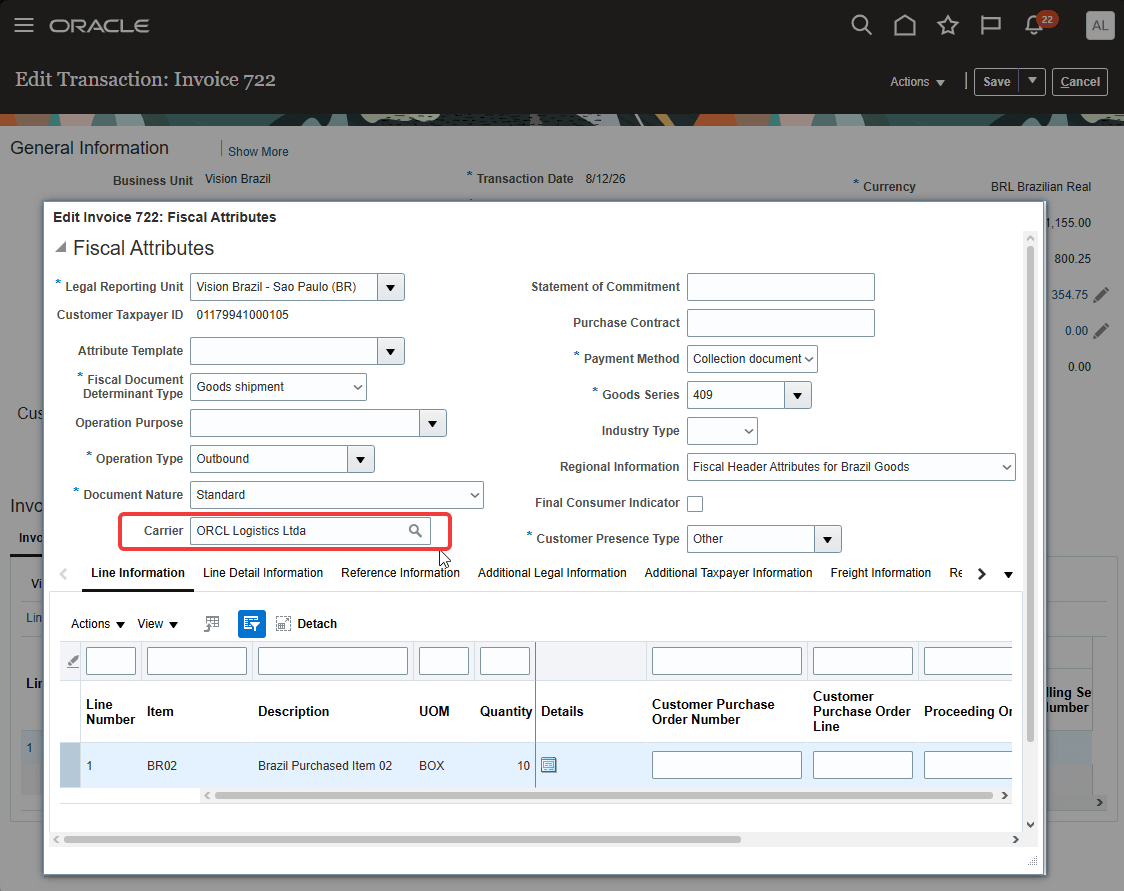The image size is (1124, 891).
Task: Click the search magnifier icon in header
Action: tap(861, 25)
